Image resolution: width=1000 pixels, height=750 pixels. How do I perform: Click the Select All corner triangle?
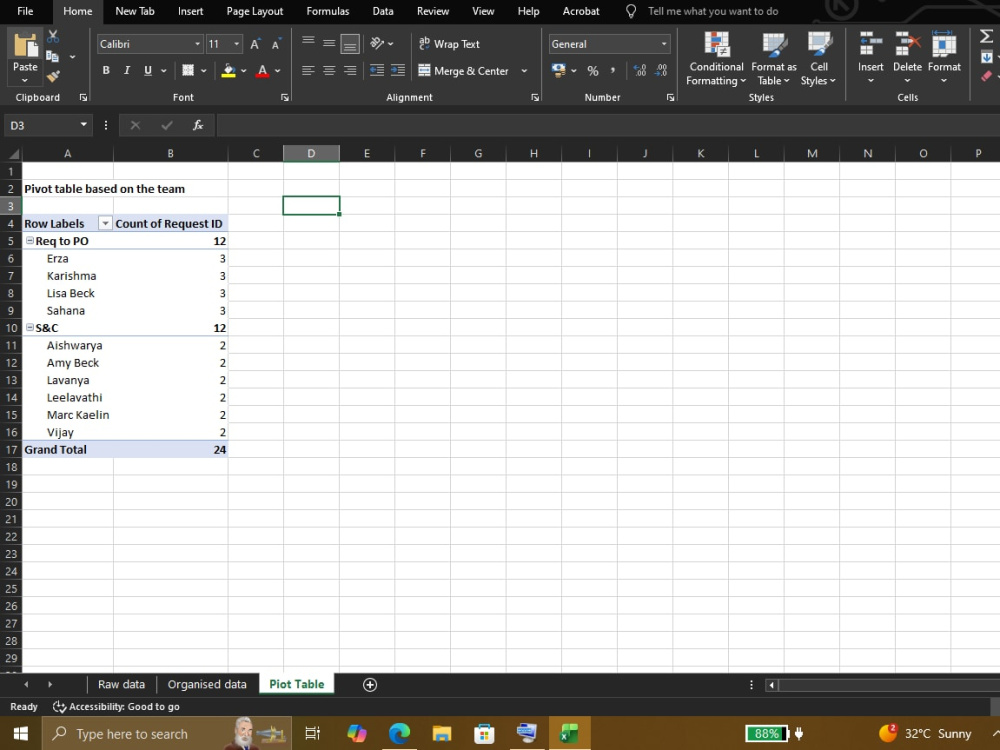coord(12,154)
